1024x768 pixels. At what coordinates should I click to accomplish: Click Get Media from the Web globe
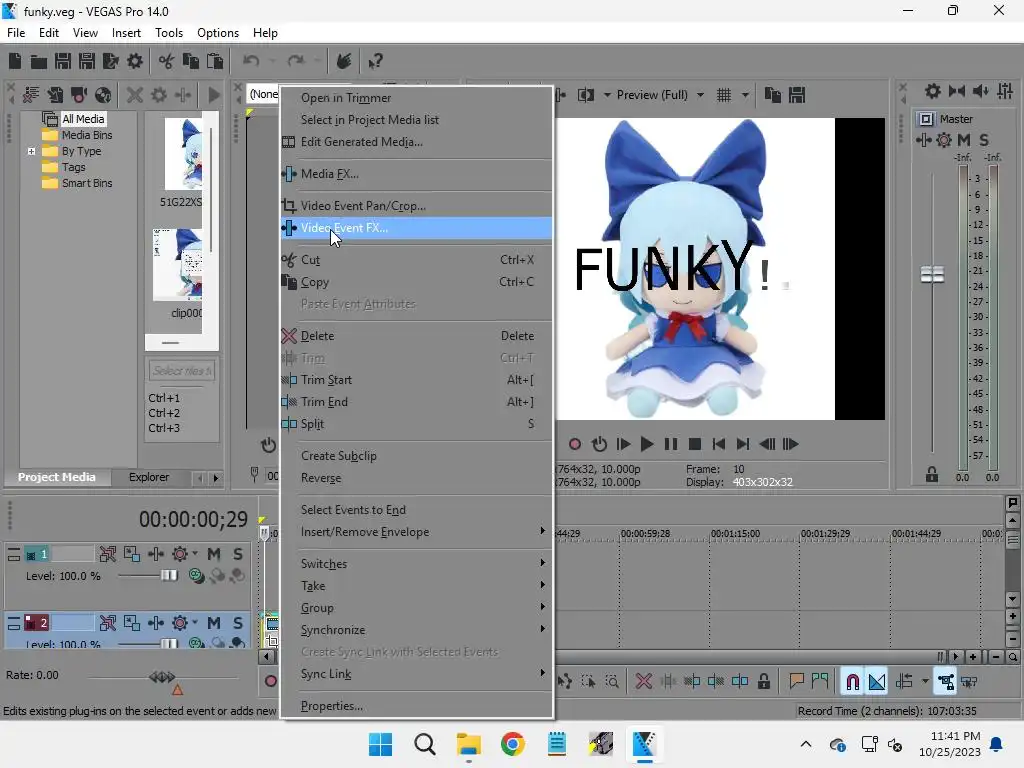103,95
